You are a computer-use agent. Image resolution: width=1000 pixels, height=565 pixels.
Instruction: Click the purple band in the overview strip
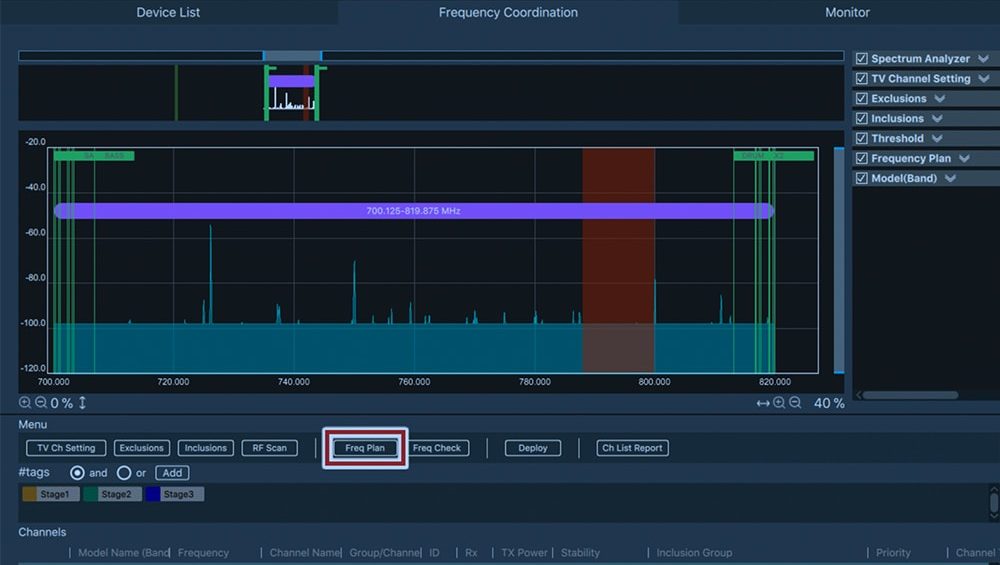(291, 81)
